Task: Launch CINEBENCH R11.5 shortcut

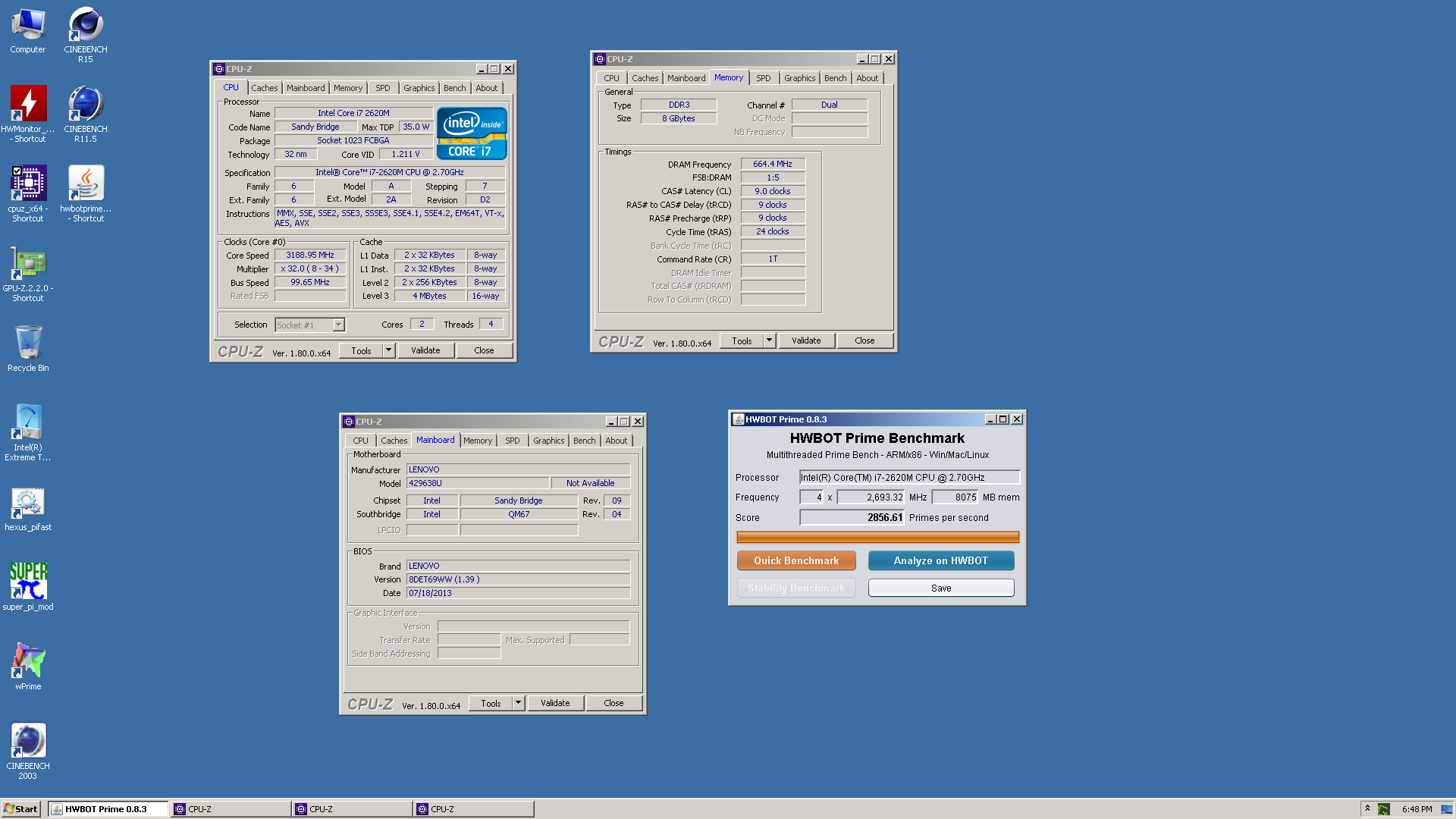Action: pyautogui.click(x=86, y=114)
